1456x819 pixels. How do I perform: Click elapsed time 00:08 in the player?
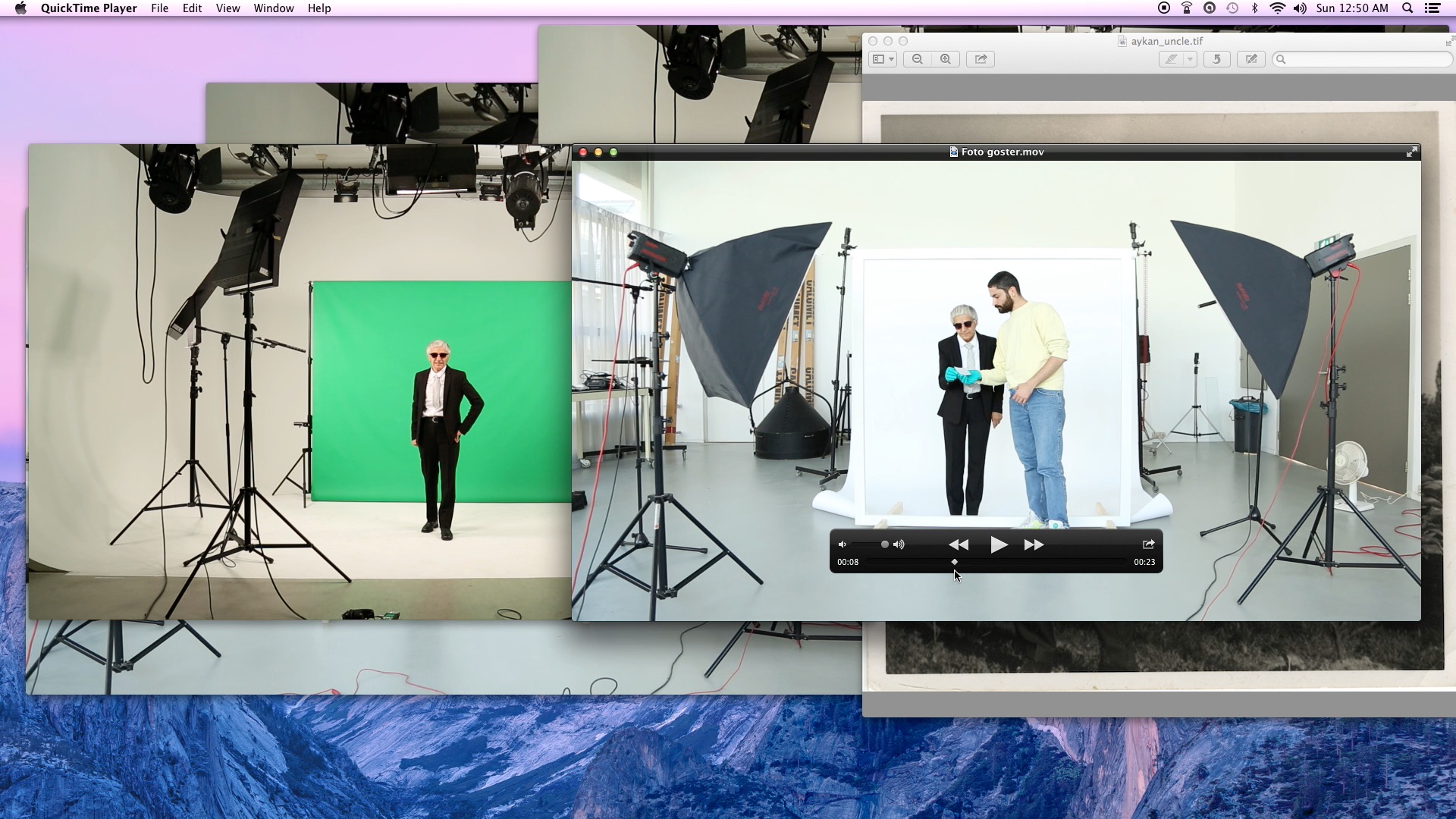point(848,562)
